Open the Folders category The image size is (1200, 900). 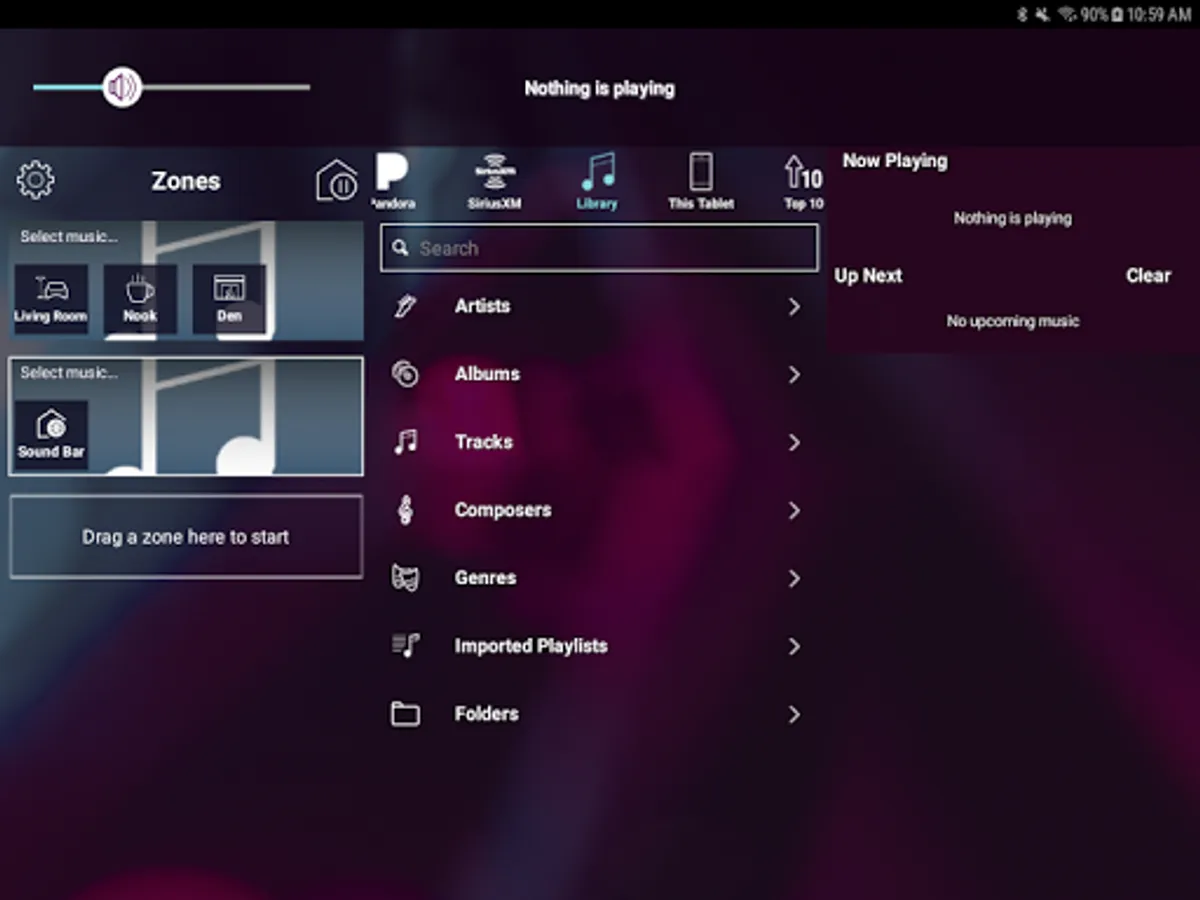click(x=599, y=714)
